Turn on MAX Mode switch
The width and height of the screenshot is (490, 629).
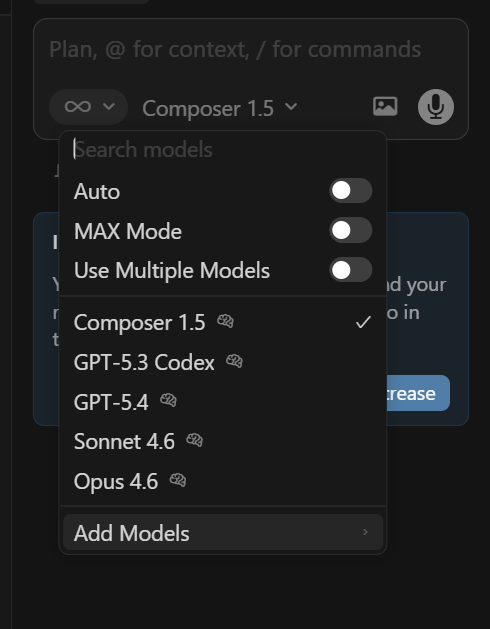tap(351, 230)
